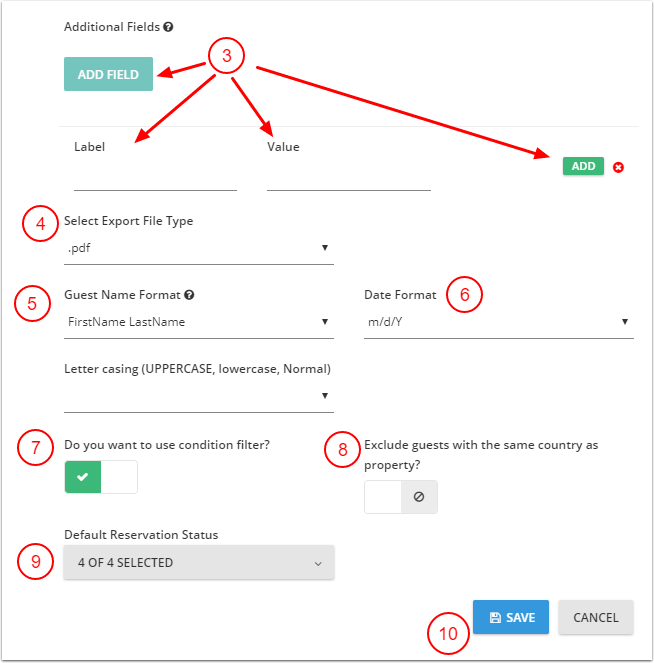654x663 pixels.
Task: Click the Guest Name Format help icon
Action: click(189, 295)
